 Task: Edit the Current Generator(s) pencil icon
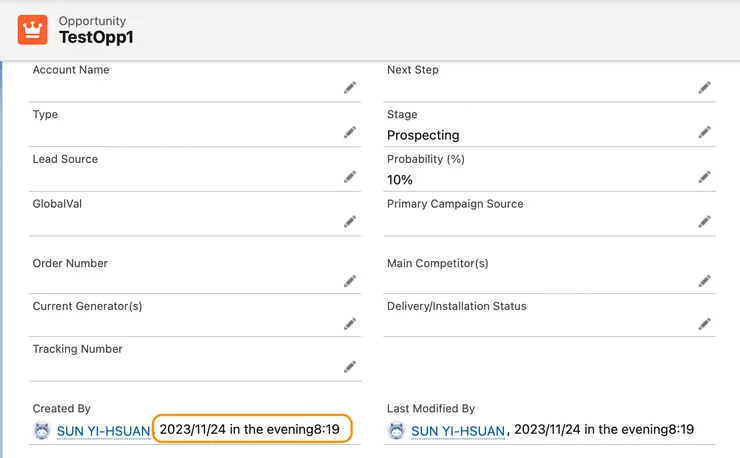(350, 324)
